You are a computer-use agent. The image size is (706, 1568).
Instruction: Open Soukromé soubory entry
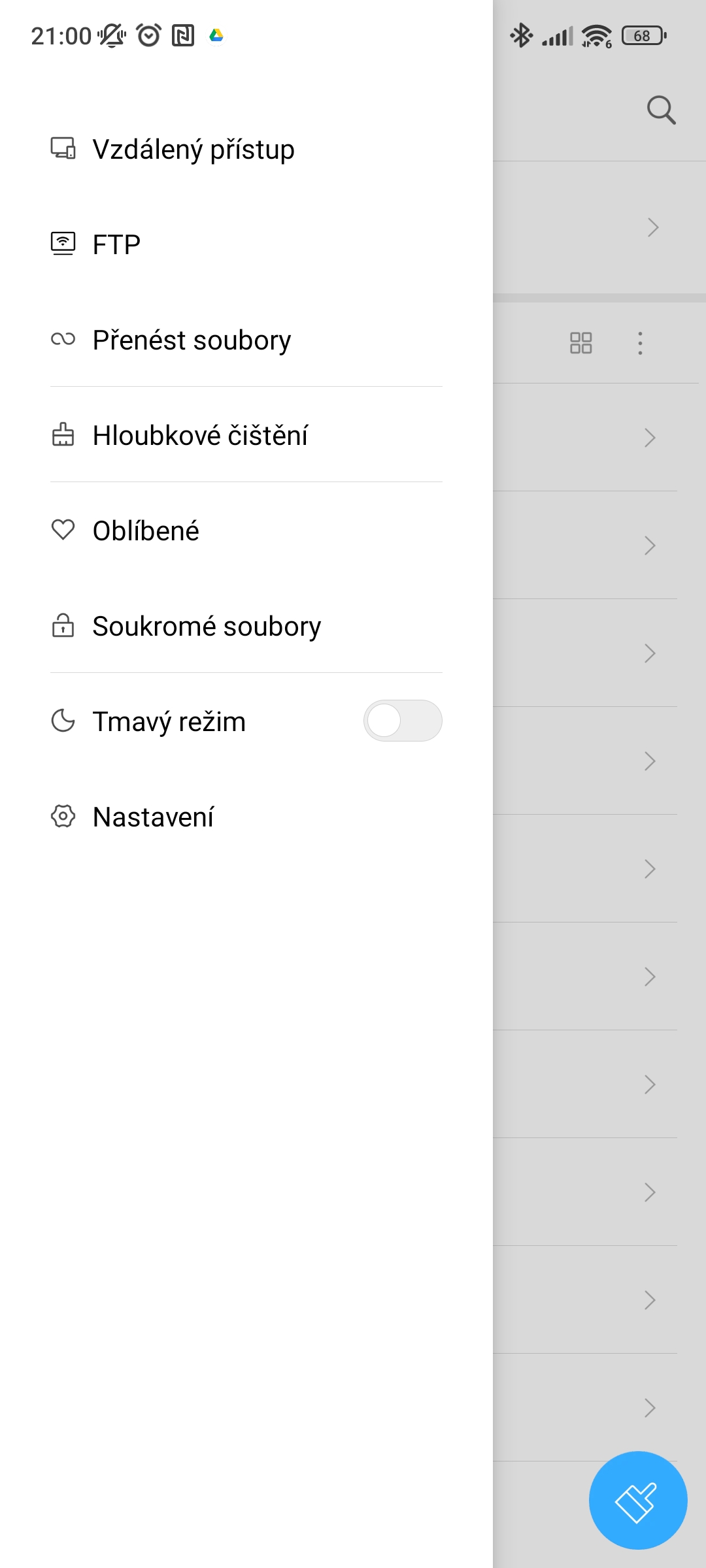click(x=207, y=627)
